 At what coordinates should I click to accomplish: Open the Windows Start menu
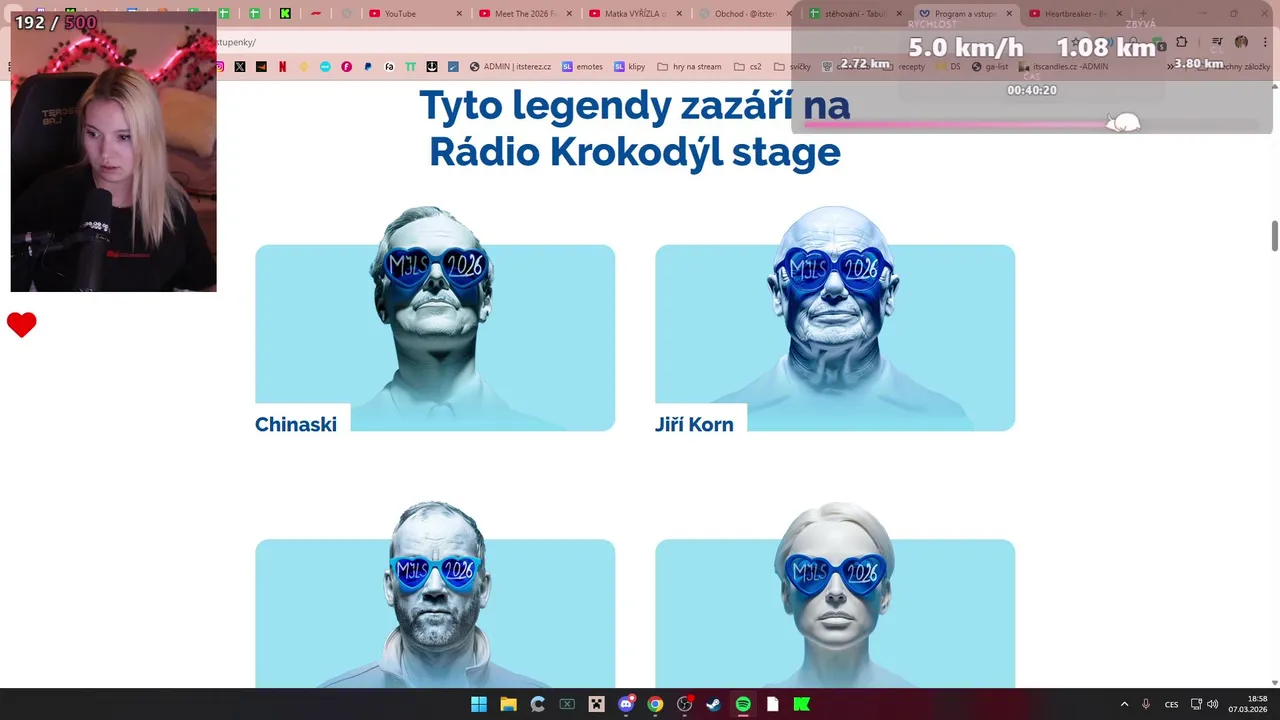[479, 704]
